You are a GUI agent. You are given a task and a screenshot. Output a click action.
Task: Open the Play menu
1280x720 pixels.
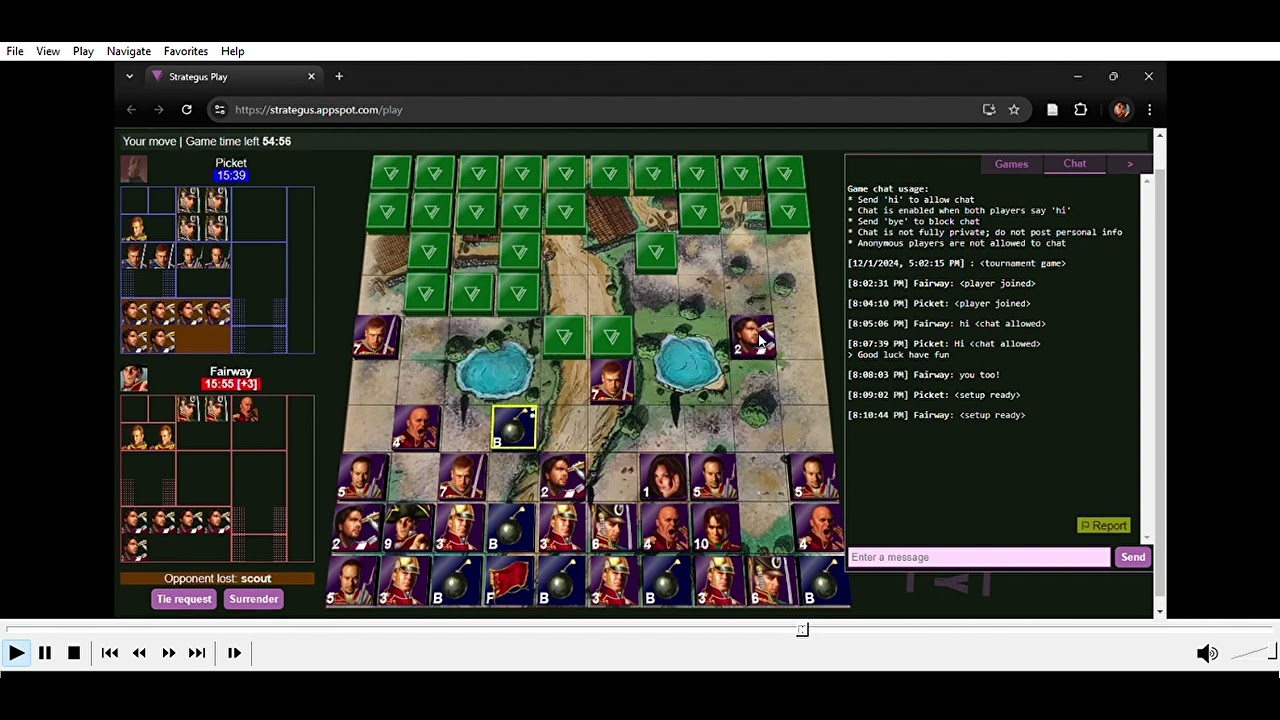(83, 51)
